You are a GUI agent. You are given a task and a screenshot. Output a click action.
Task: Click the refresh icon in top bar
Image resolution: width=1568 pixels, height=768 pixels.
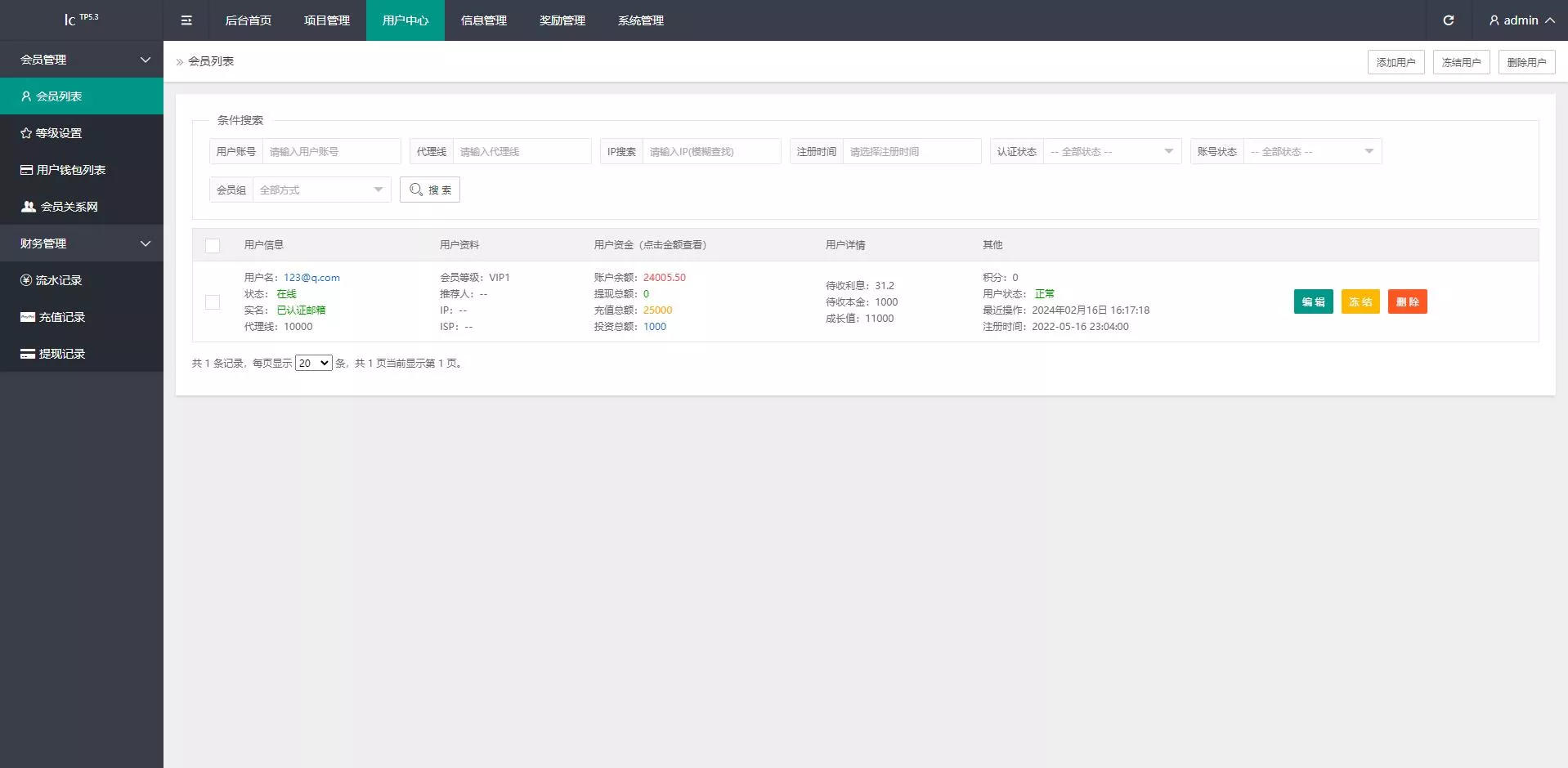(1448, 20)
